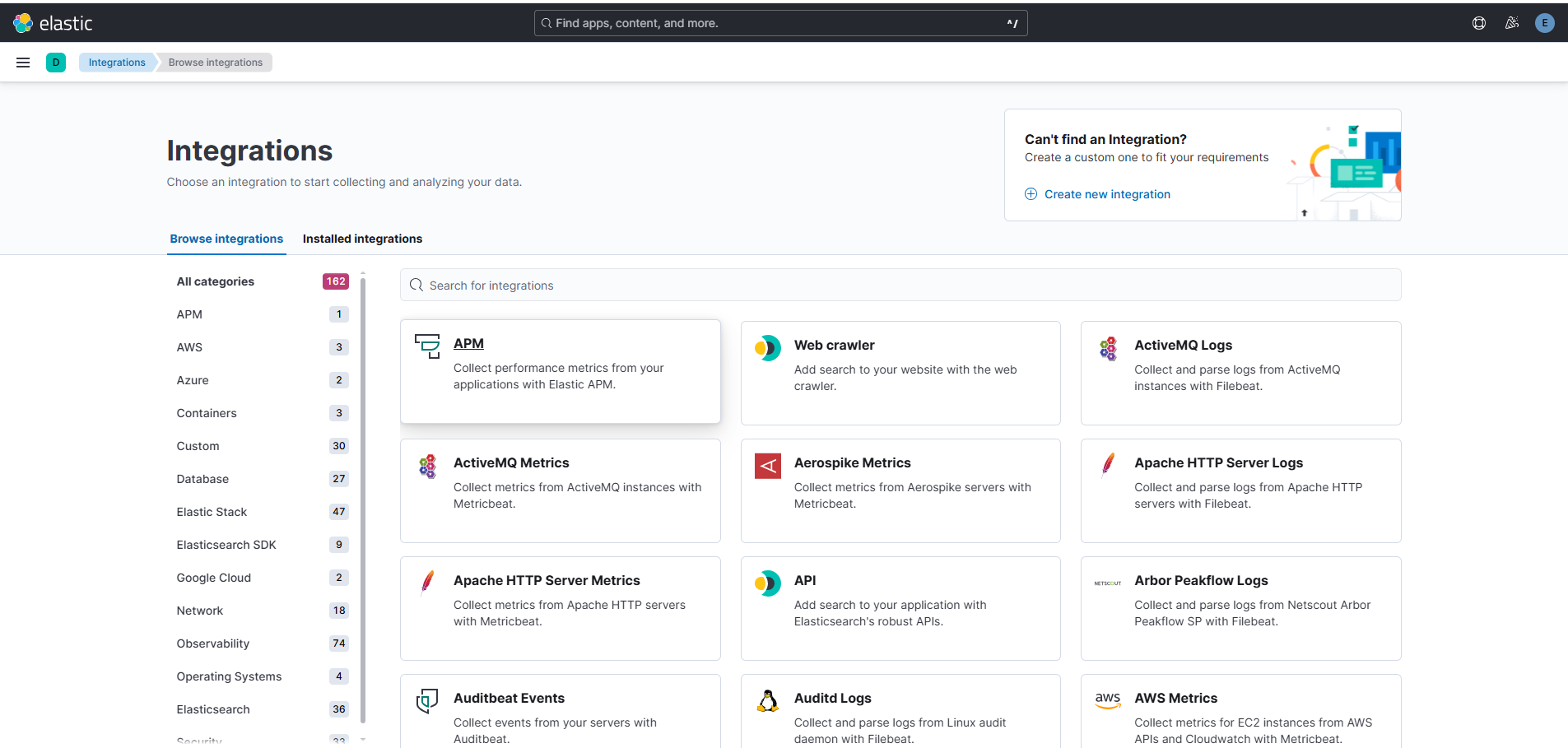Click the plus icon beside Create new integration
The width and height of the screenshot is (1568, 748).
(1031, 194)
